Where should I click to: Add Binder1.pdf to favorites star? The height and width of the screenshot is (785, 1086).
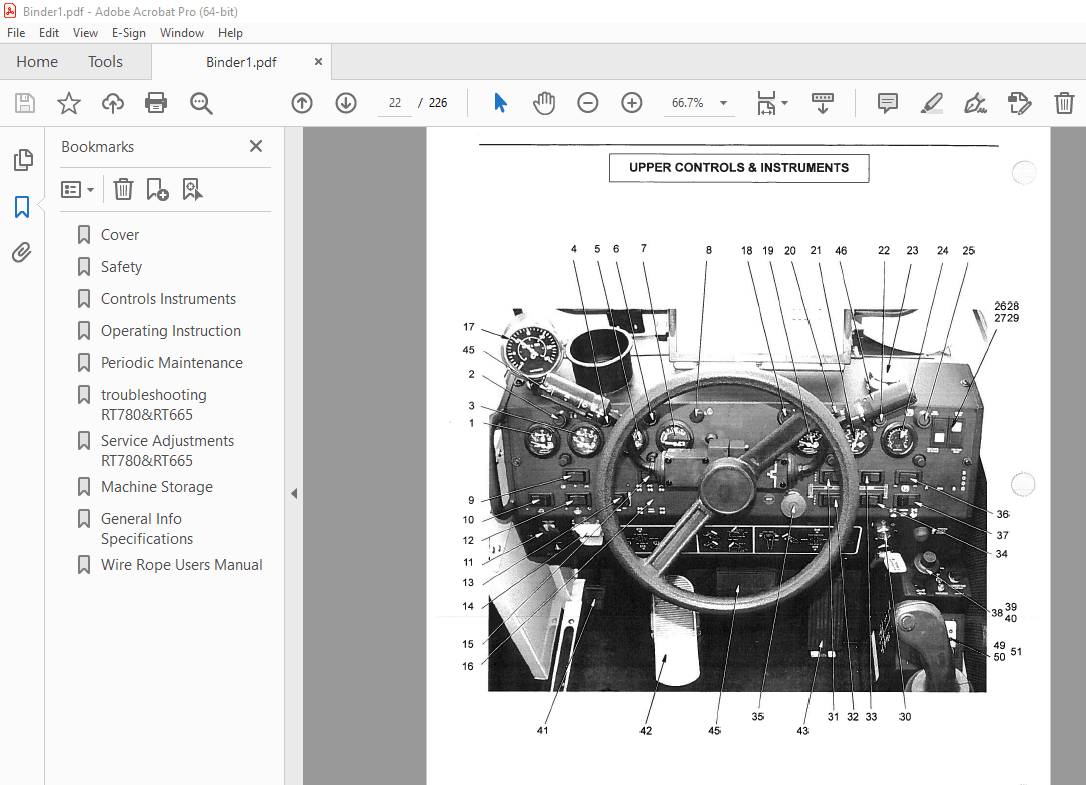pyautogui.click(x=68, y=102)
